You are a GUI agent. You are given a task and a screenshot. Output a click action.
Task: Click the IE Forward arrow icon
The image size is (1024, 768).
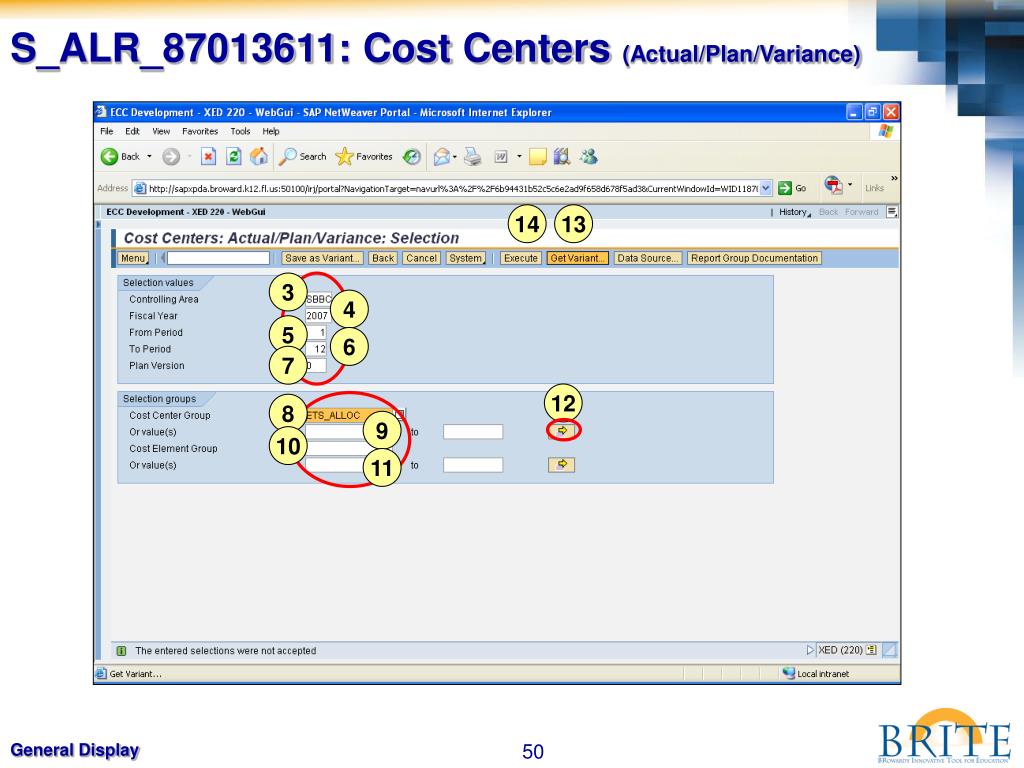[x=171, y=157]
